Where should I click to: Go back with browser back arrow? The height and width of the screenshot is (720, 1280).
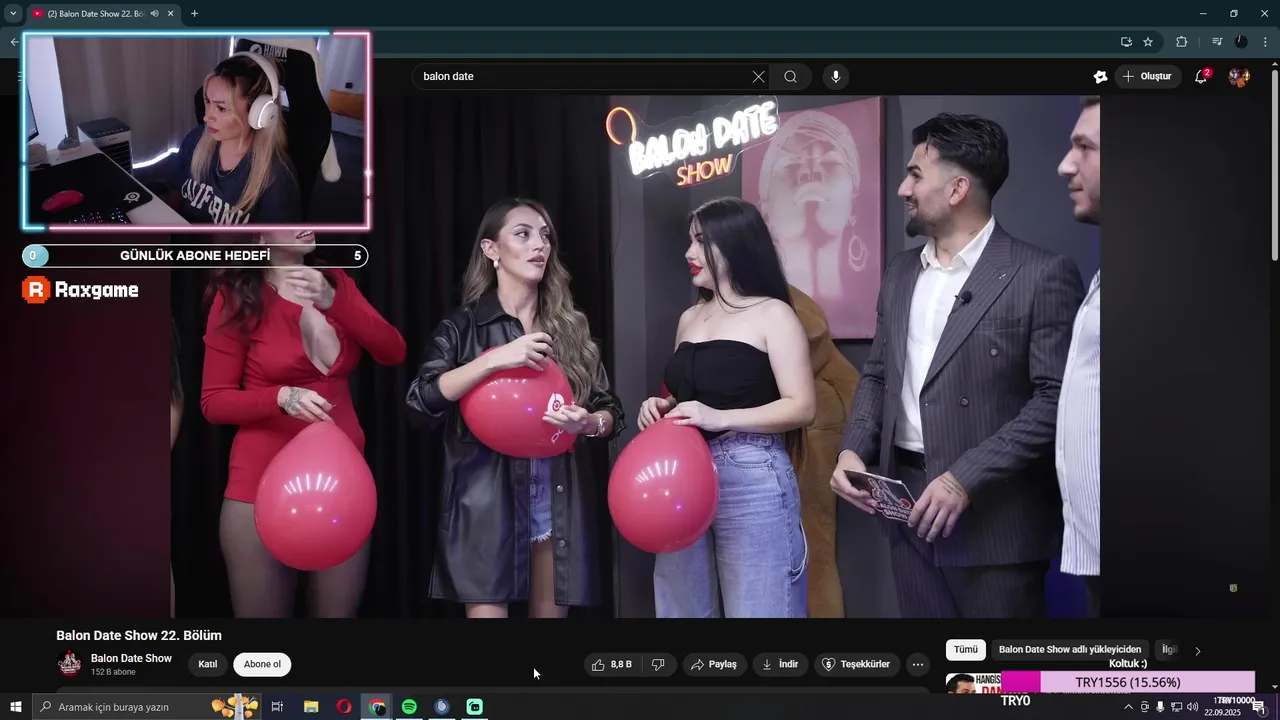(x=14, y=41)
